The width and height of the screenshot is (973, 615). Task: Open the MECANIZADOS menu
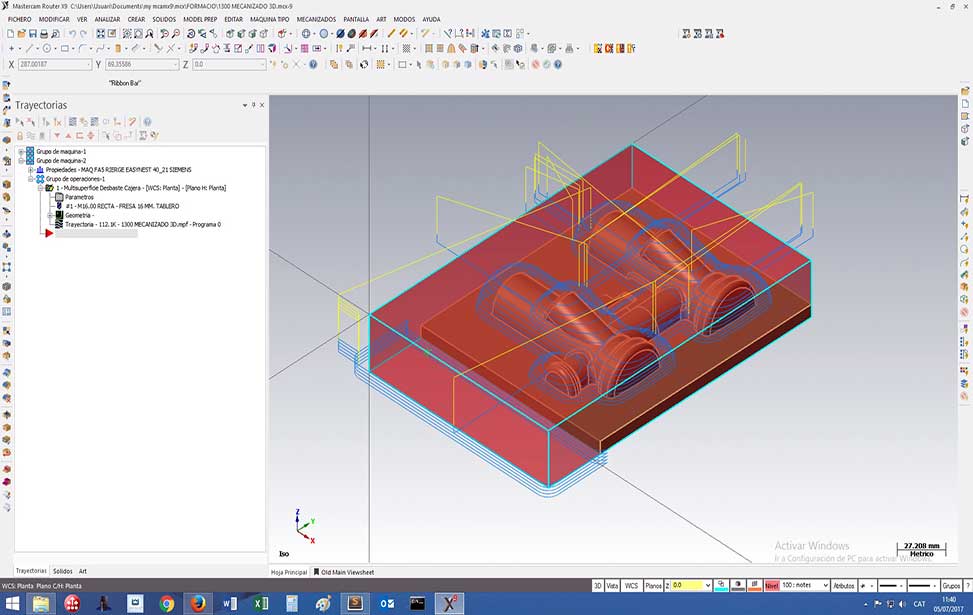(x=316, y=19)
